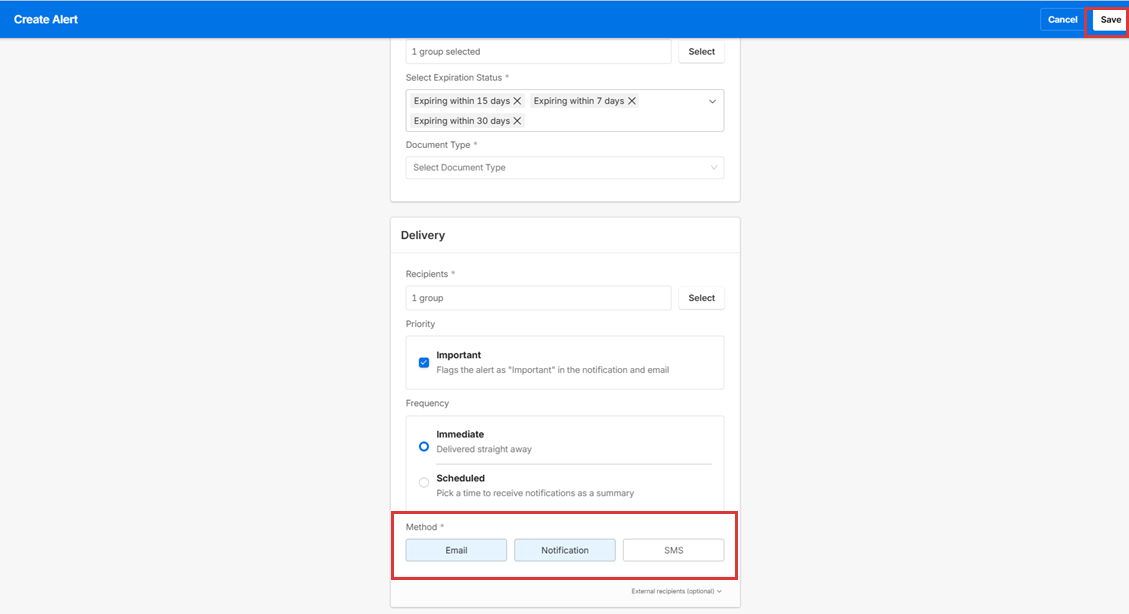The image size is (1129, 614).
Task: Expand External recipients optional section
Action: pyautogui.click(x=676, y=591)
